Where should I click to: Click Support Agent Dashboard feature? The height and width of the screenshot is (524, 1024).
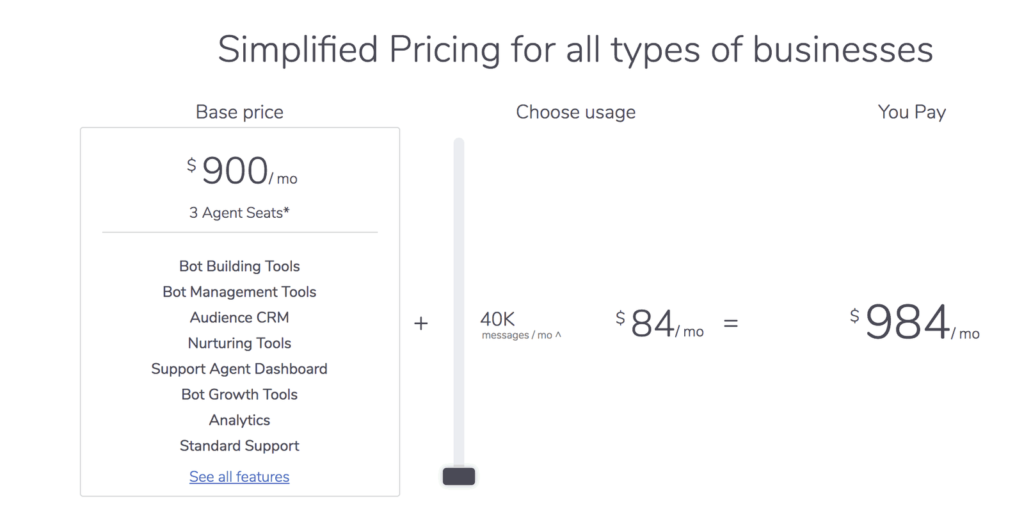click(239, 369)
